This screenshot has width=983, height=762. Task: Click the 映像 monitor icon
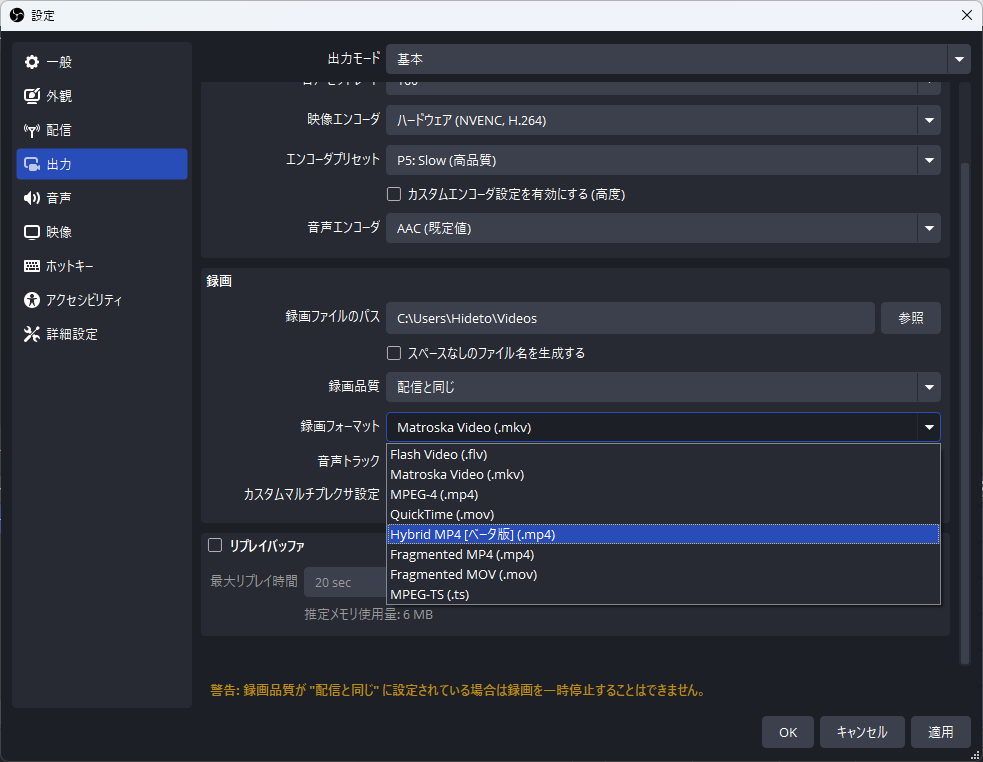coord(31,232)
